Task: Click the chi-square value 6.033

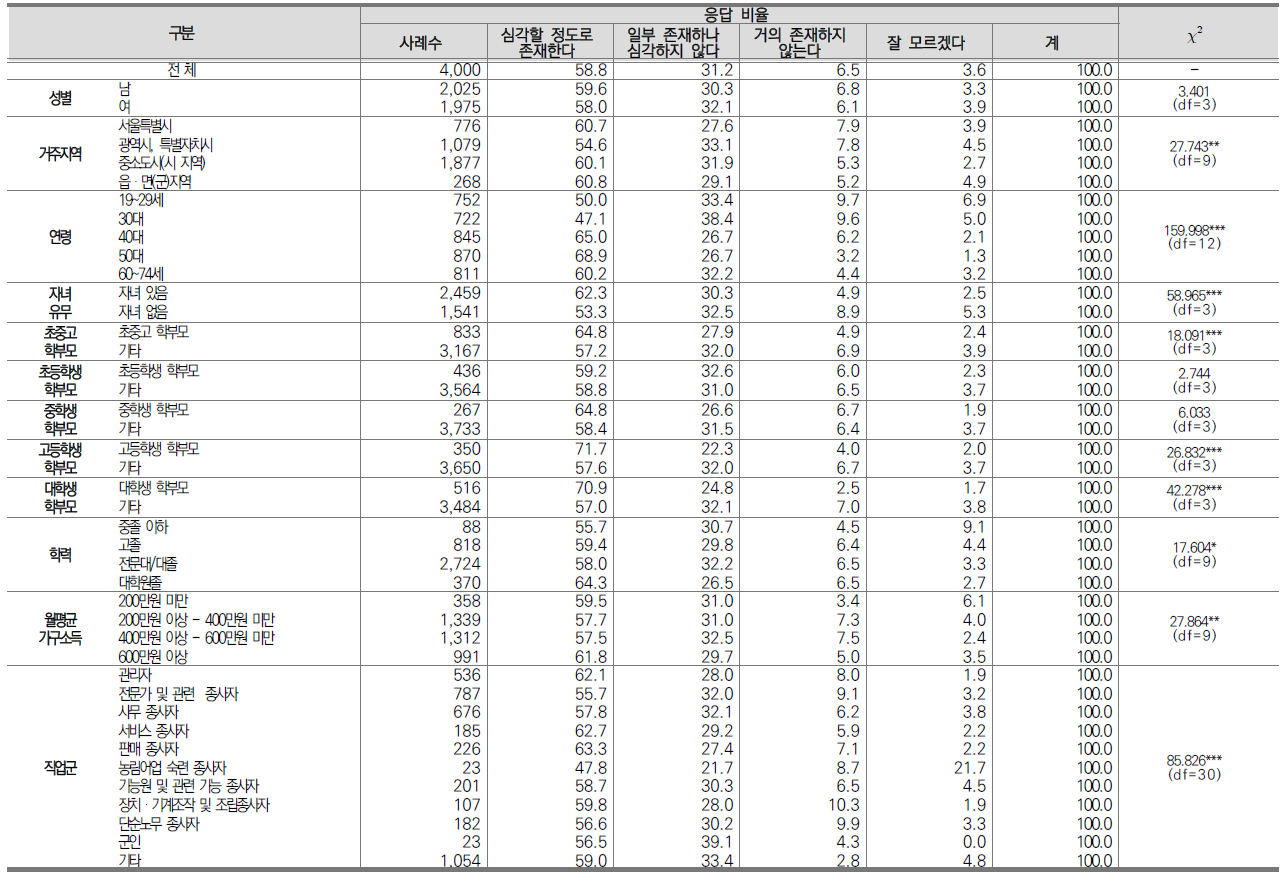Action: coord(1195,414)
